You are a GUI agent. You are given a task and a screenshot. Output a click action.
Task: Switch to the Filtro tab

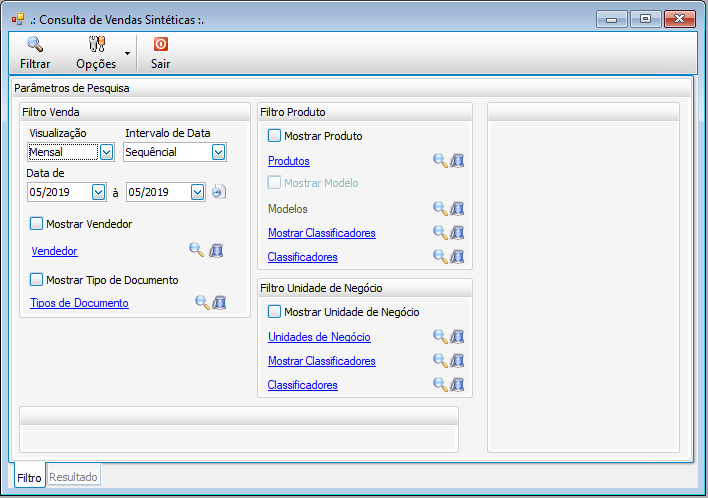pos(29,477)
